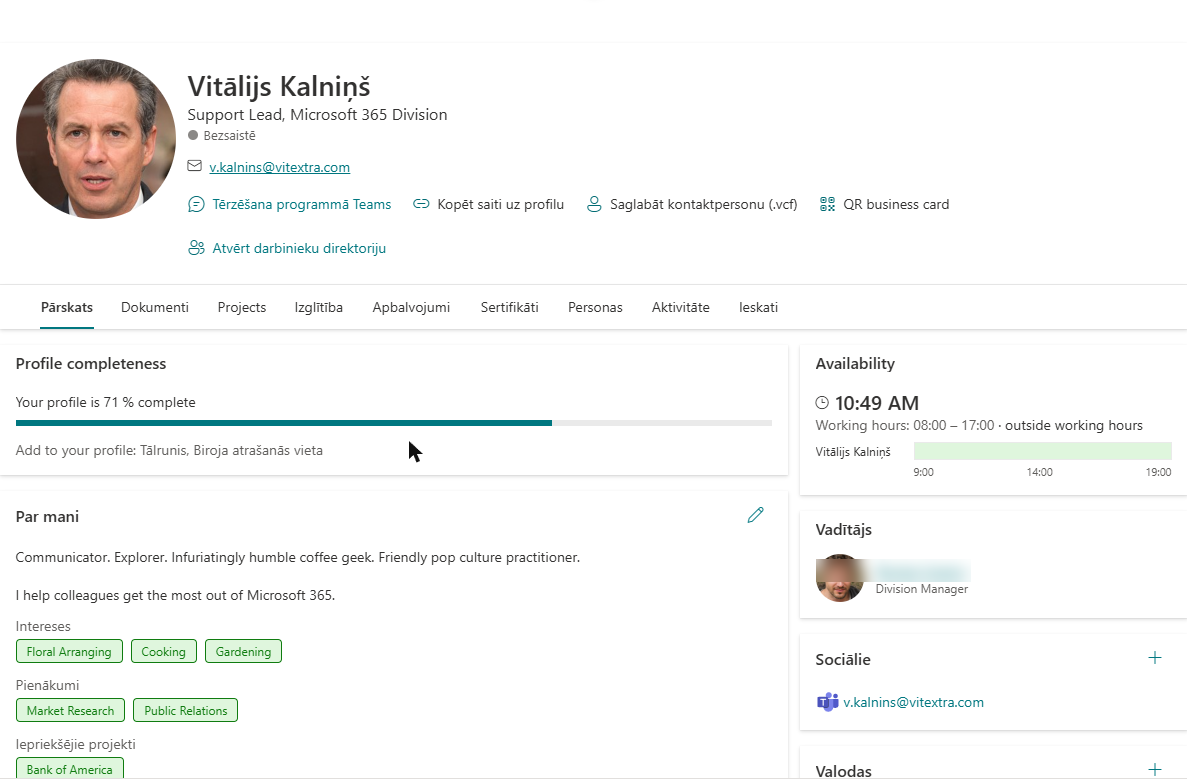Click 'Your profile is 71 % complete' text
This screenshot has height=779, width=1187.
click(x=105, y=402)
